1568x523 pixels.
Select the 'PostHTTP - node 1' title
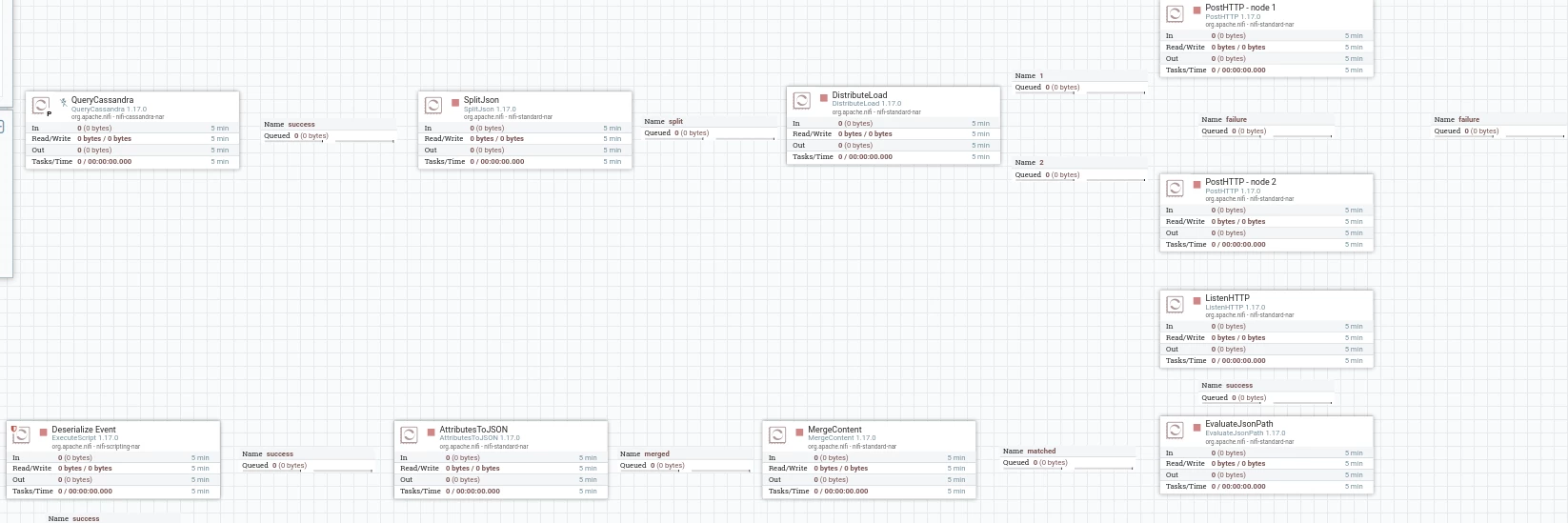coord(1240,8)
